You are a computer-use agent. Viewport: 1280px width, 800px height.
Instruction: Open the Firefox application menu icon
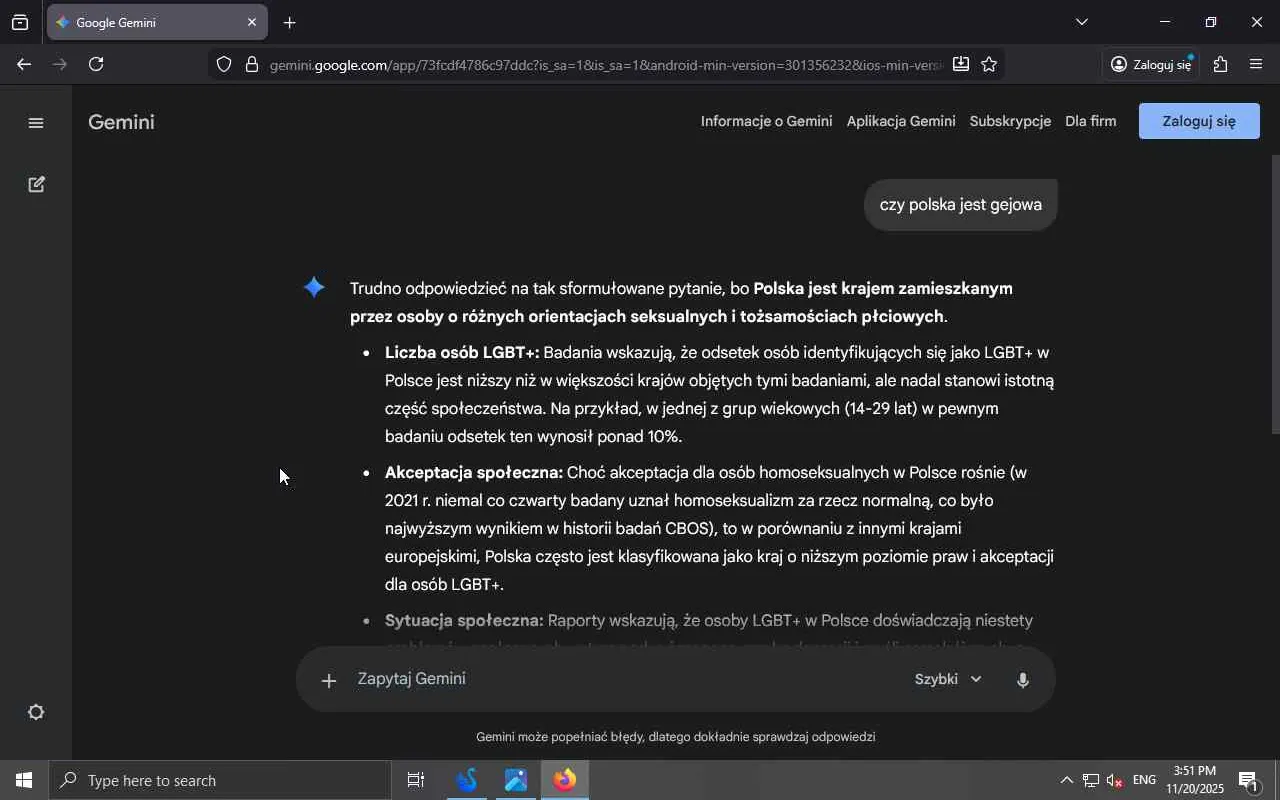pos(1257,65)
